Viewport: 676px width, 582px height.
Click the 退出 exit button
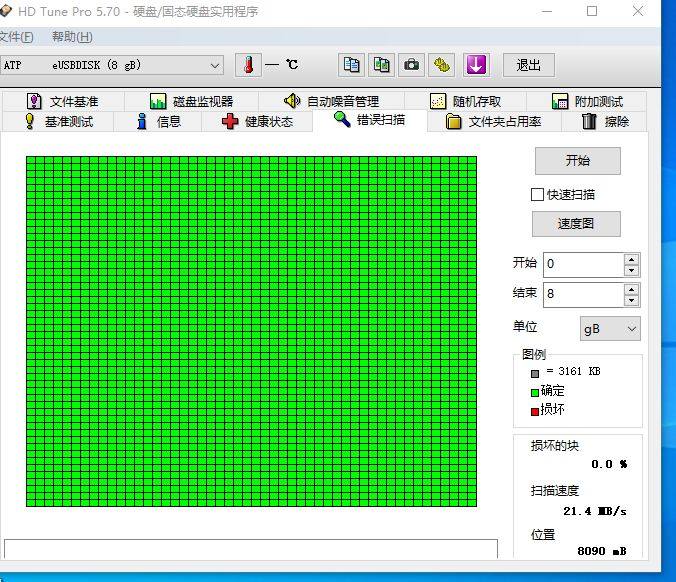click(529, 66)
